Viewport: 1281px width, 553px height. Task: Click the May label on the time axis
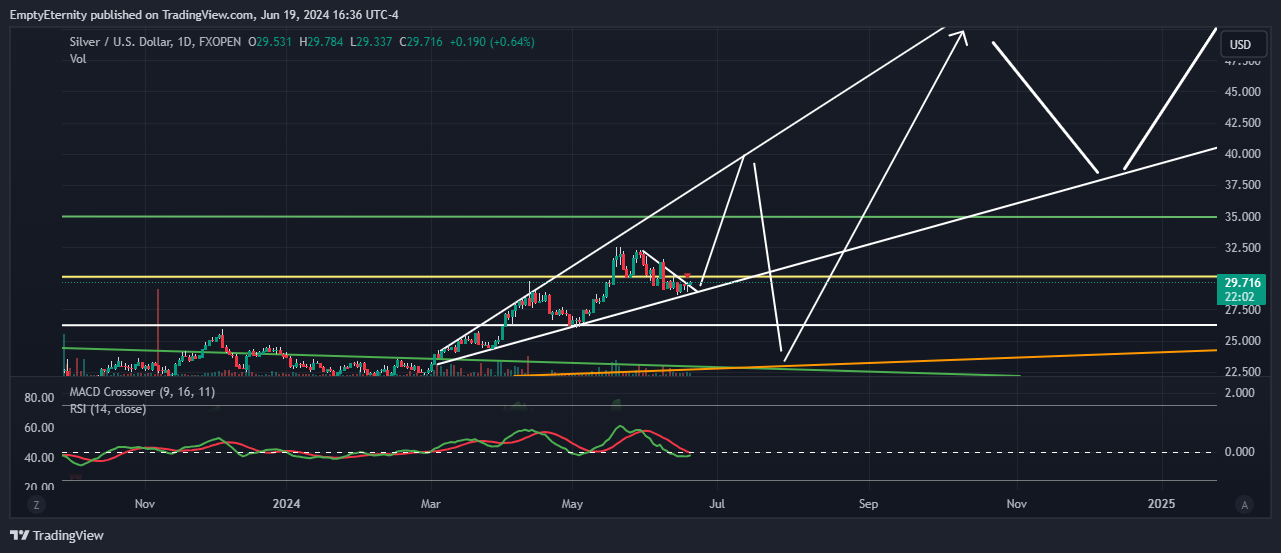pyautogui.click(x=572, y=504)
